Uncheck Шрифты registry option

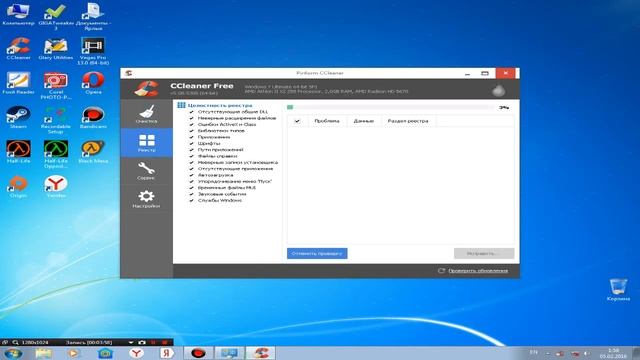pos(191,143)
